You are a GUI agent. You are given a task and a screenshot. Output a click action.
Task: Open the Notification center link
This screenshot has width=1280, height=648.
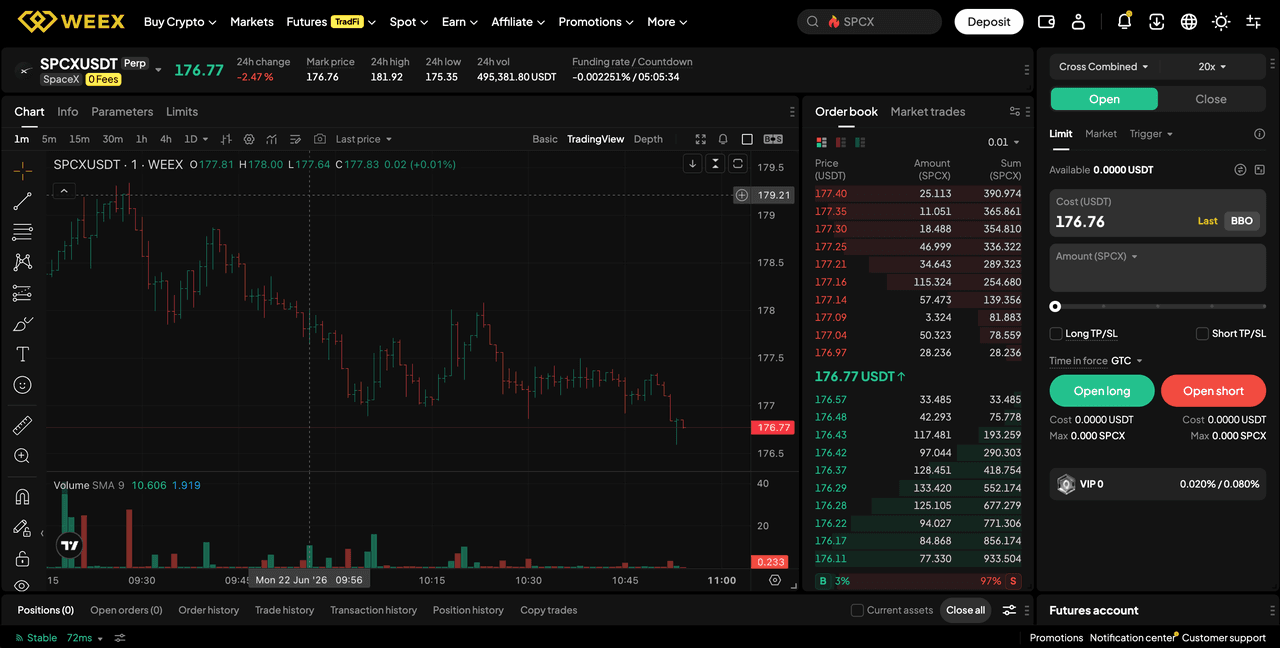click(x=1132, y=638)
